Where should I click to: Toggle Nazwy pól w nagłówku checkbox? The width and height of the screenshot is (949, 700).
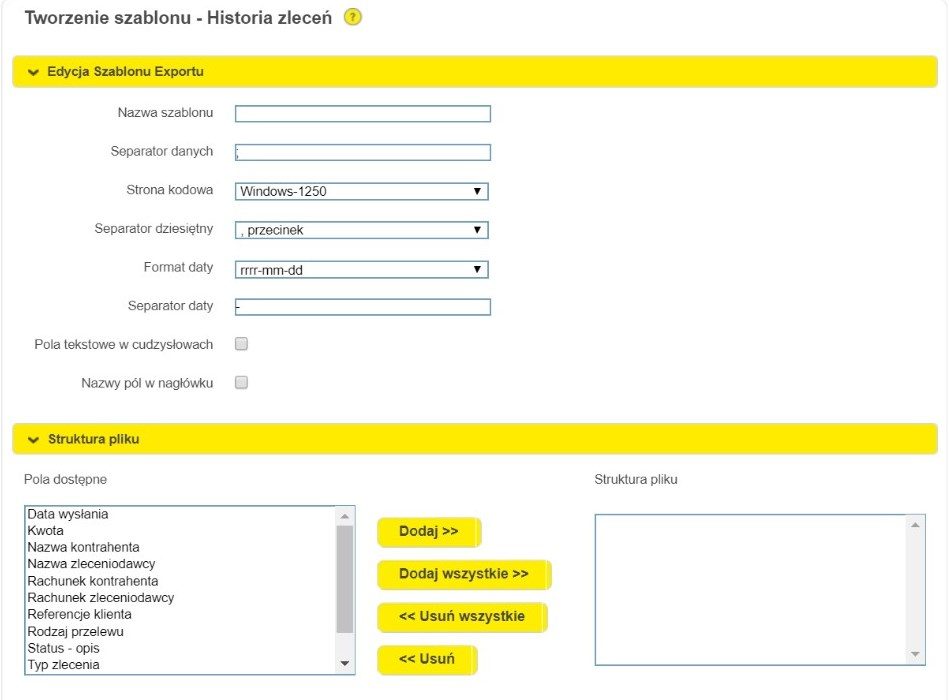[241, 382]
